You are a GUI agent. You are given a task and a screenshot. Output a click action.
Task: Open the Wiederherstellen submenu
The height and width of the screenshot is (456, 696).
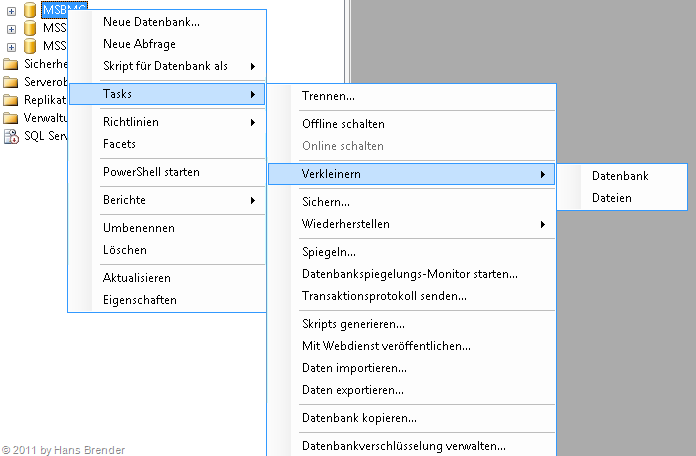(346, 224)
